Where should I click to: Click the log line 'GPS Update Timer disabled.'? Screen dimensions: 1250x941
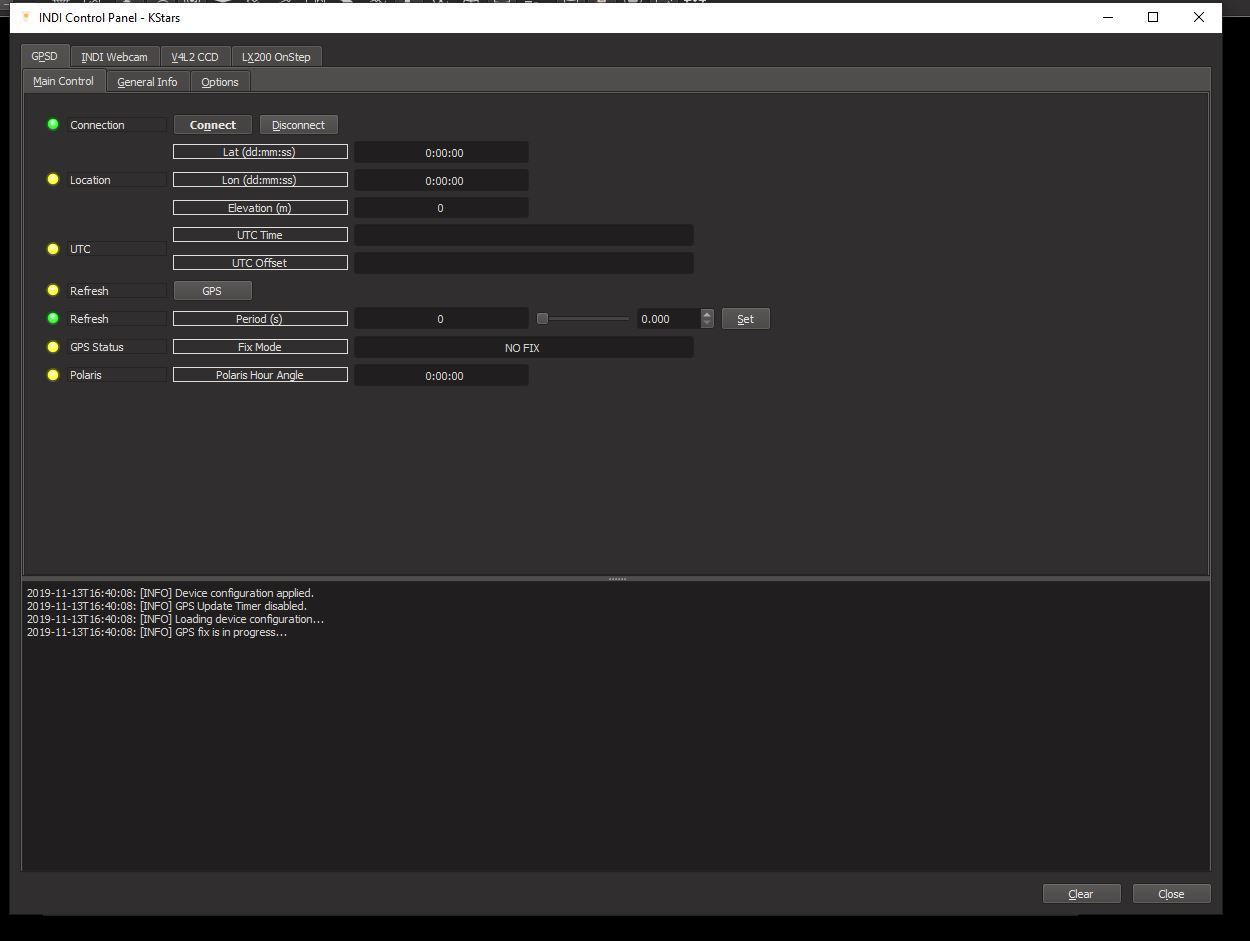coord(167,606)
